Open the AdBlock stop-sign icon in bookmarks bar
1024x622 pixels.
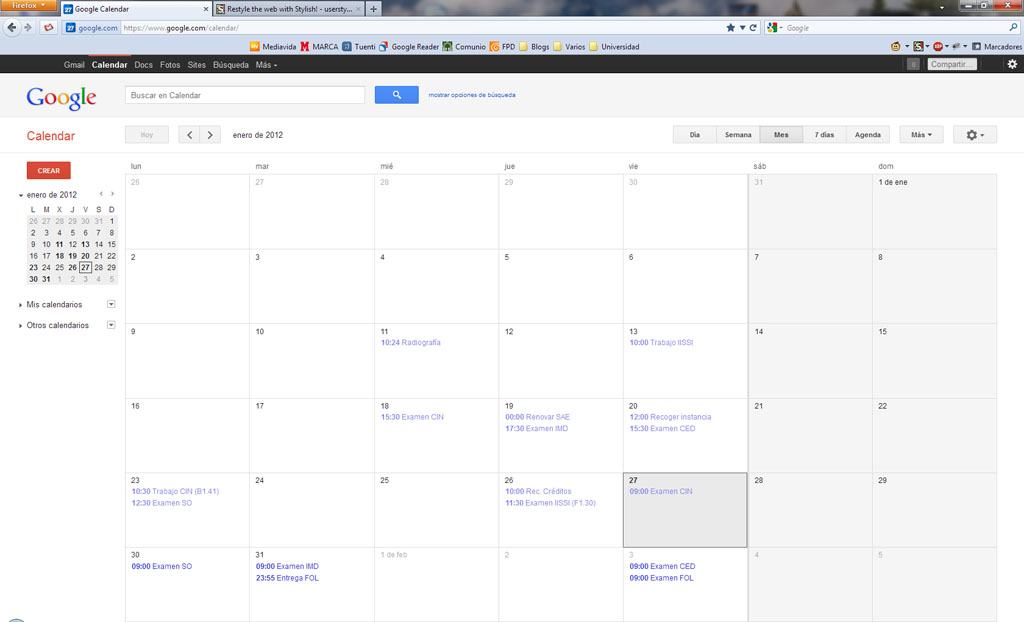[x=938, y=46]
